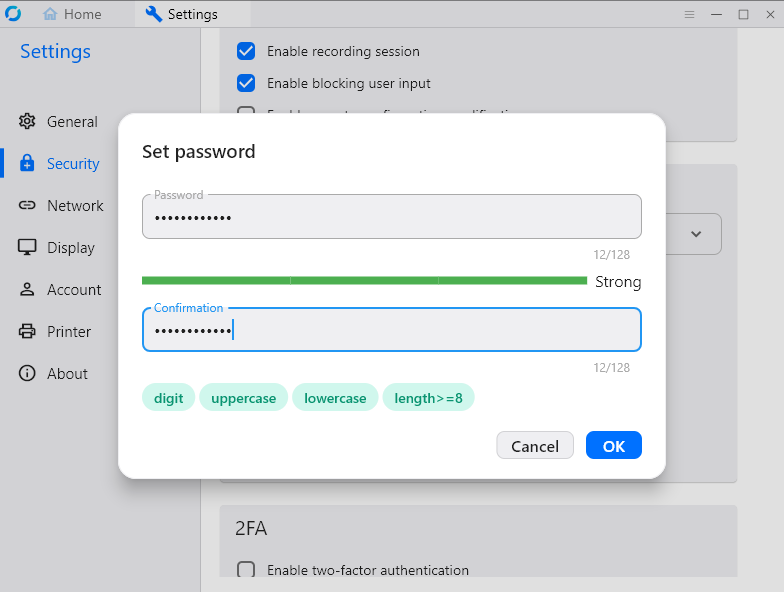Click the Security lock icon
Viewport: 784px width, 592px height.
point(27,164)
